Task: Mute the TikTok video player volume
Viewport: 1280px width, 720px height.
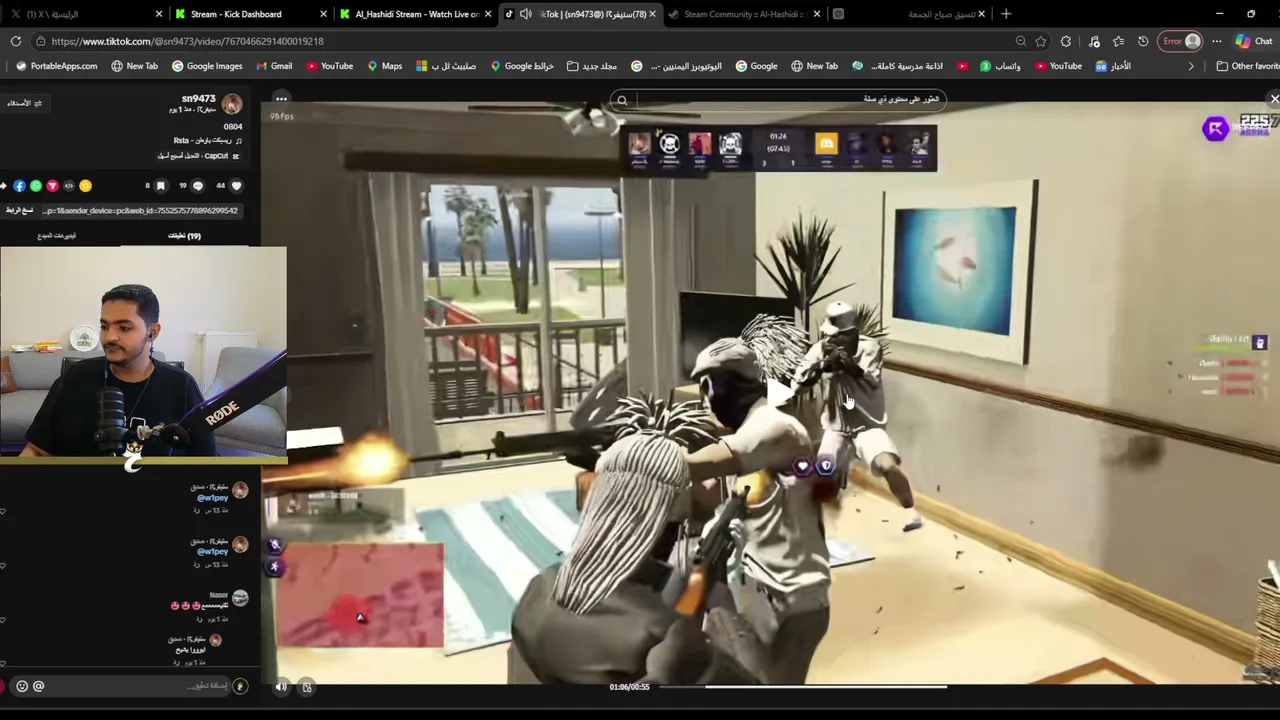Action: tap(281, 687)
